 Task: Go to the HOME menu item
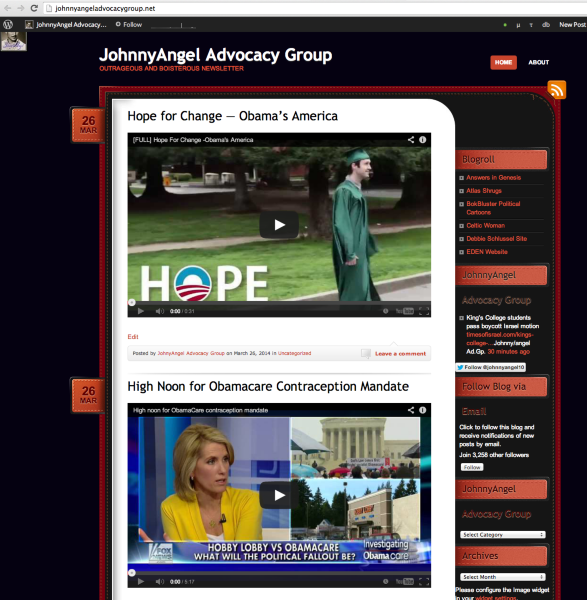coord(503,62)
